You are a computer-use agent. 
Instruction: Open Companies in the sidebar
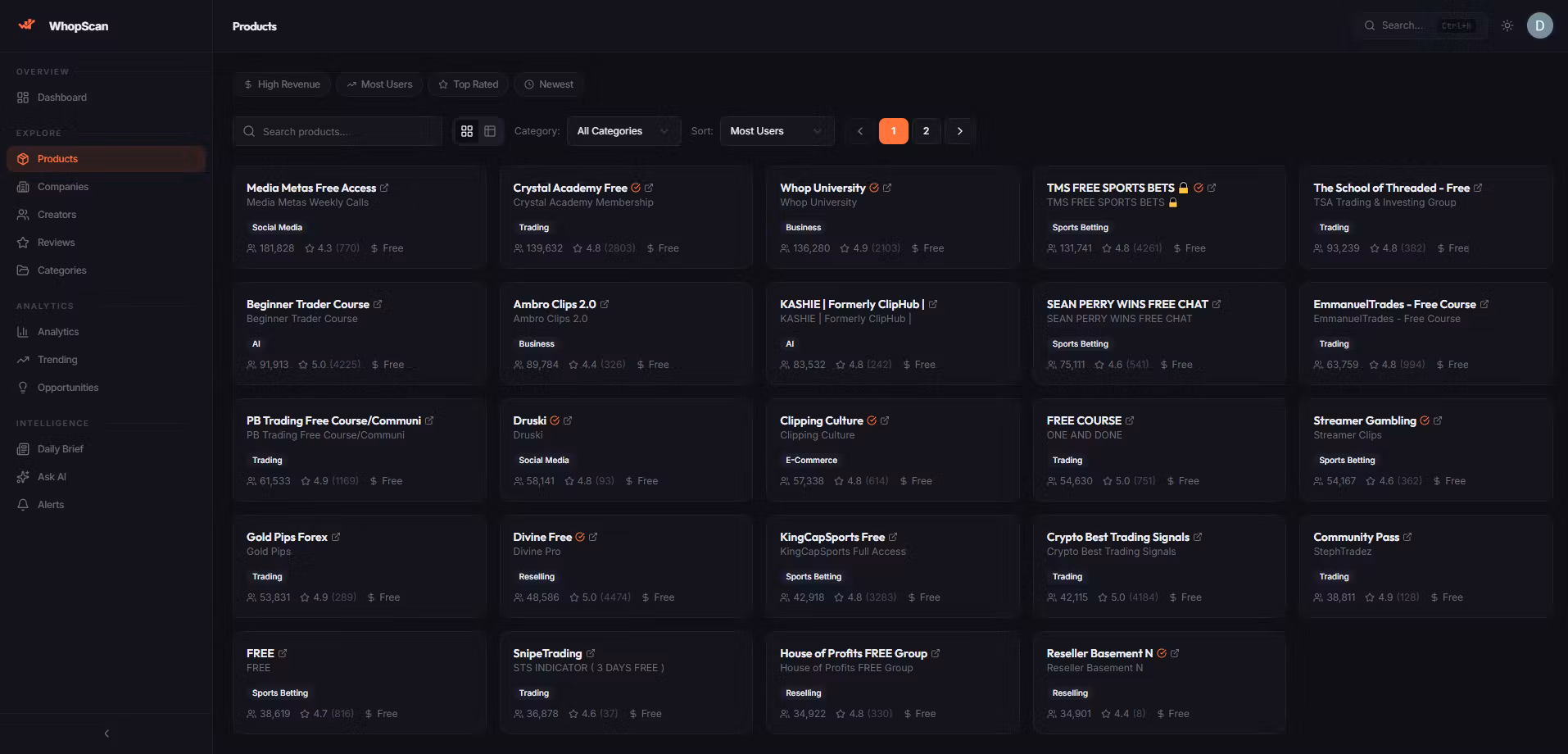point(106,187)
